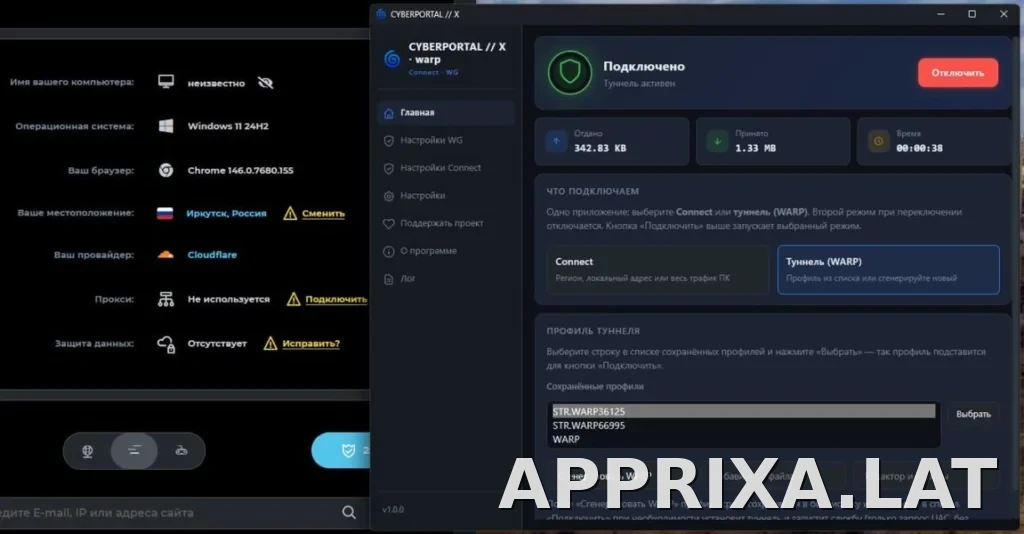Select the globe tab in bottom switcher
The width and height of the screenshot is (1024, 534).
(87, 451)
